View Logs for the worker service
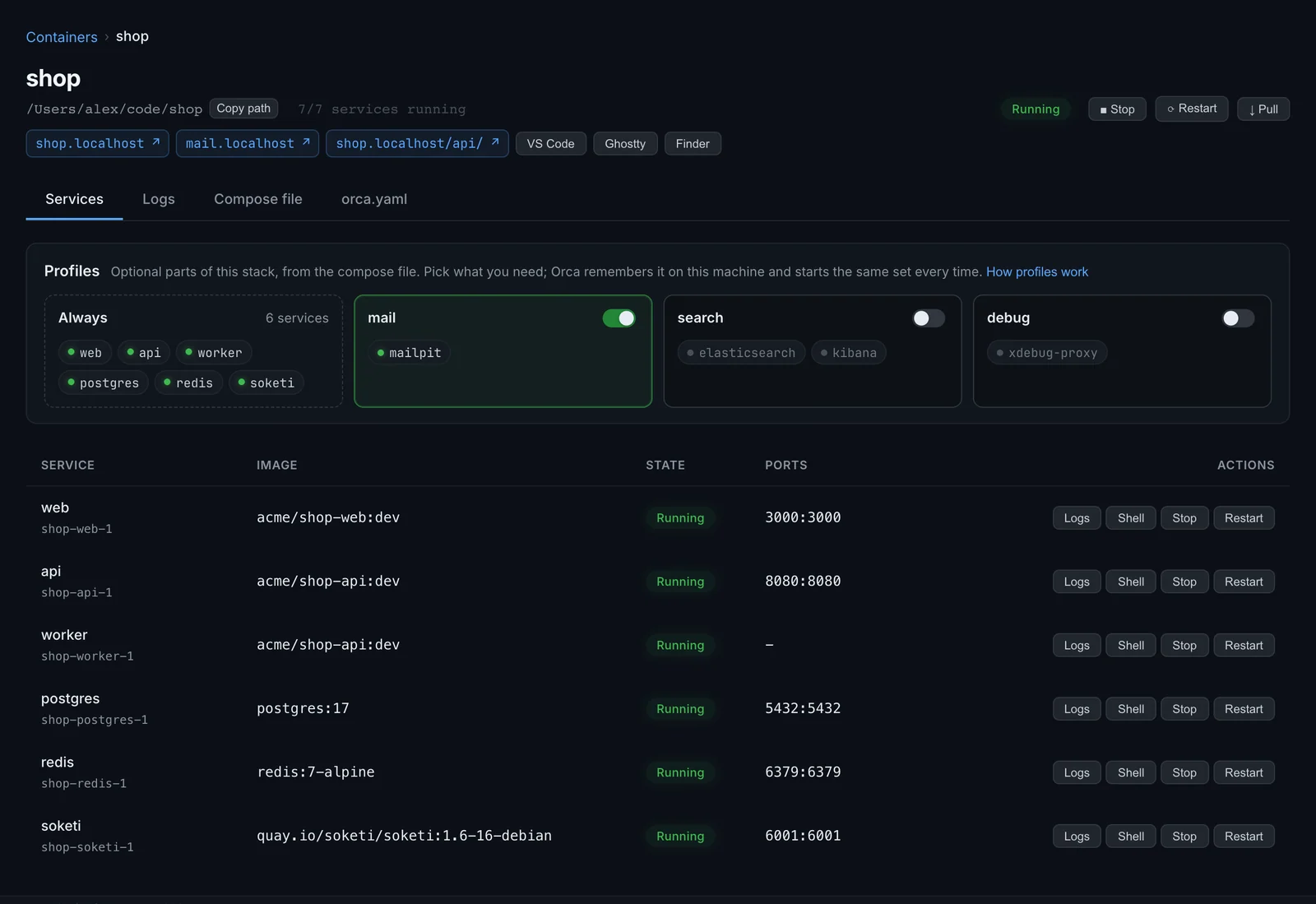 click(1077, 646)
